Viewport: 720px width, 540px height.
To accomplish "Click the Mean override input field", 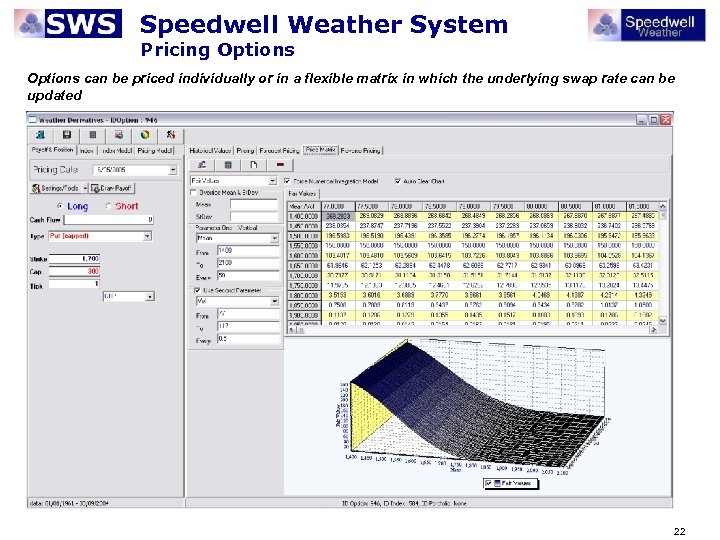I will click(254, 204).
